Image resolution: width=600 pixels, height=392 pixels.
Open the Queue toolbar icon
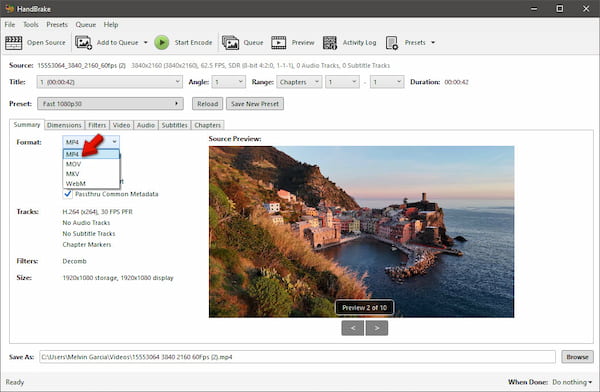[230, 42]
